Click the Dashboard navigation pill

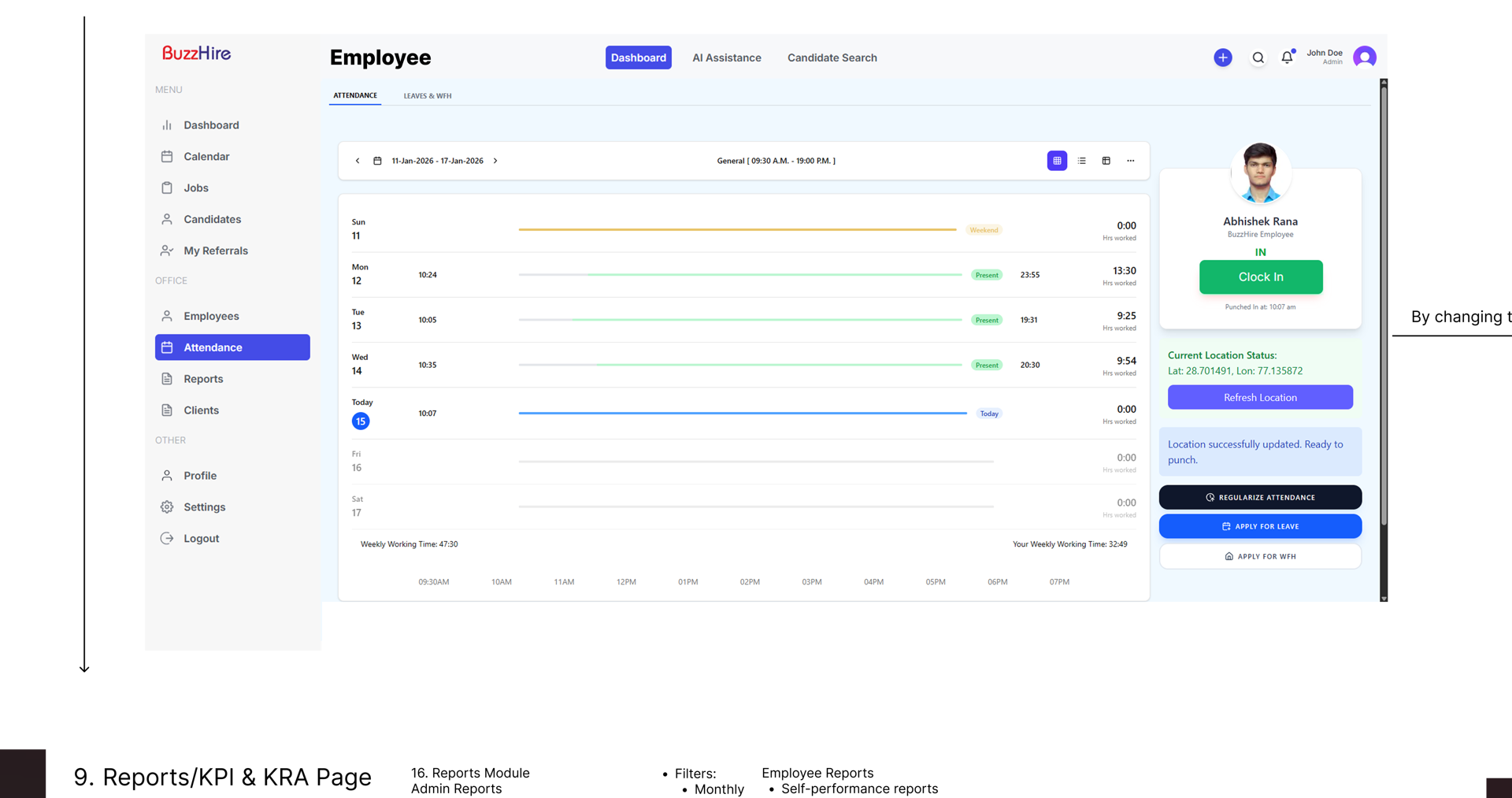(638, 58)
